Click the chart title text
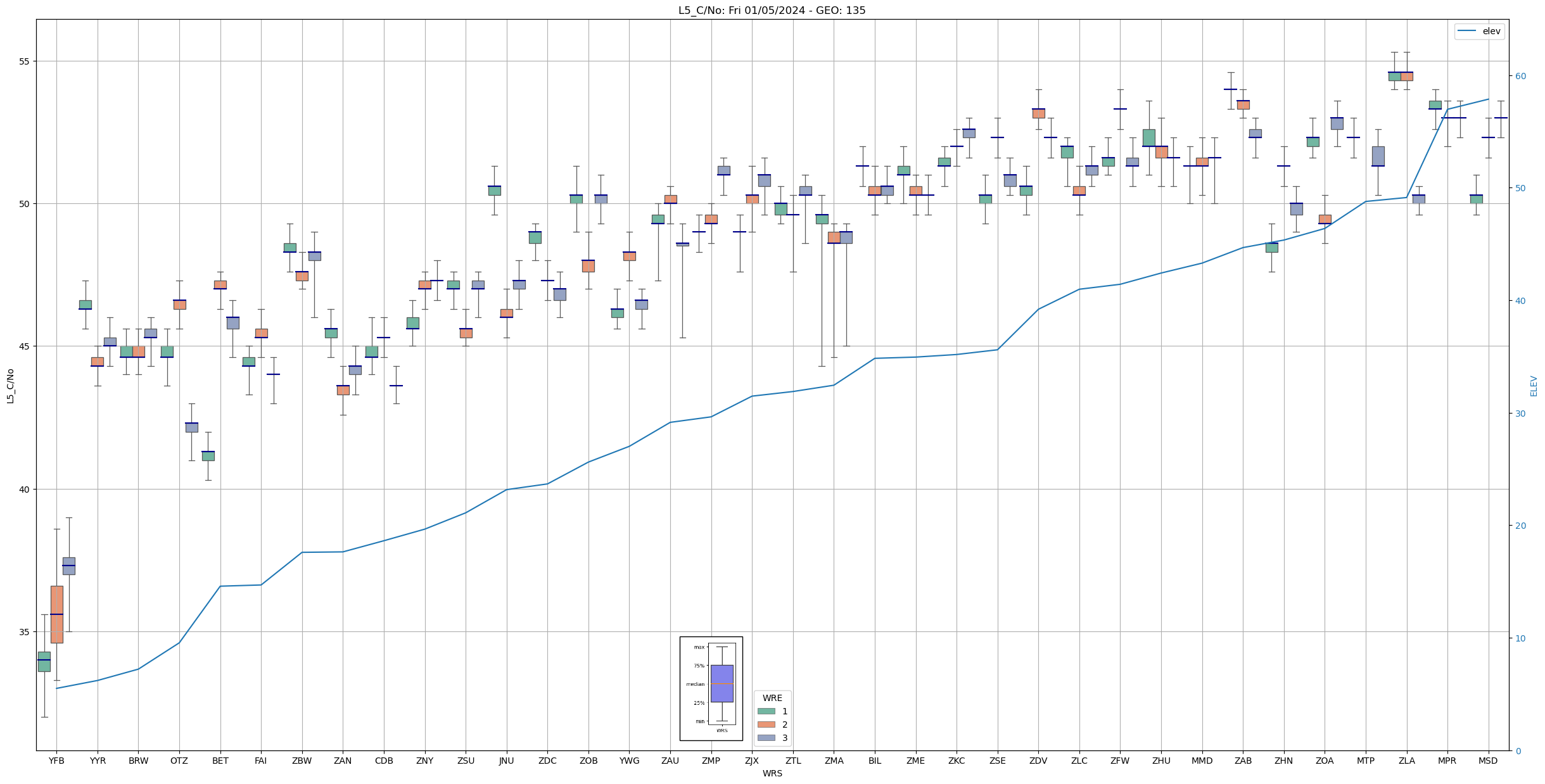Screen dimensions: 1545x784 coord(772,10)
